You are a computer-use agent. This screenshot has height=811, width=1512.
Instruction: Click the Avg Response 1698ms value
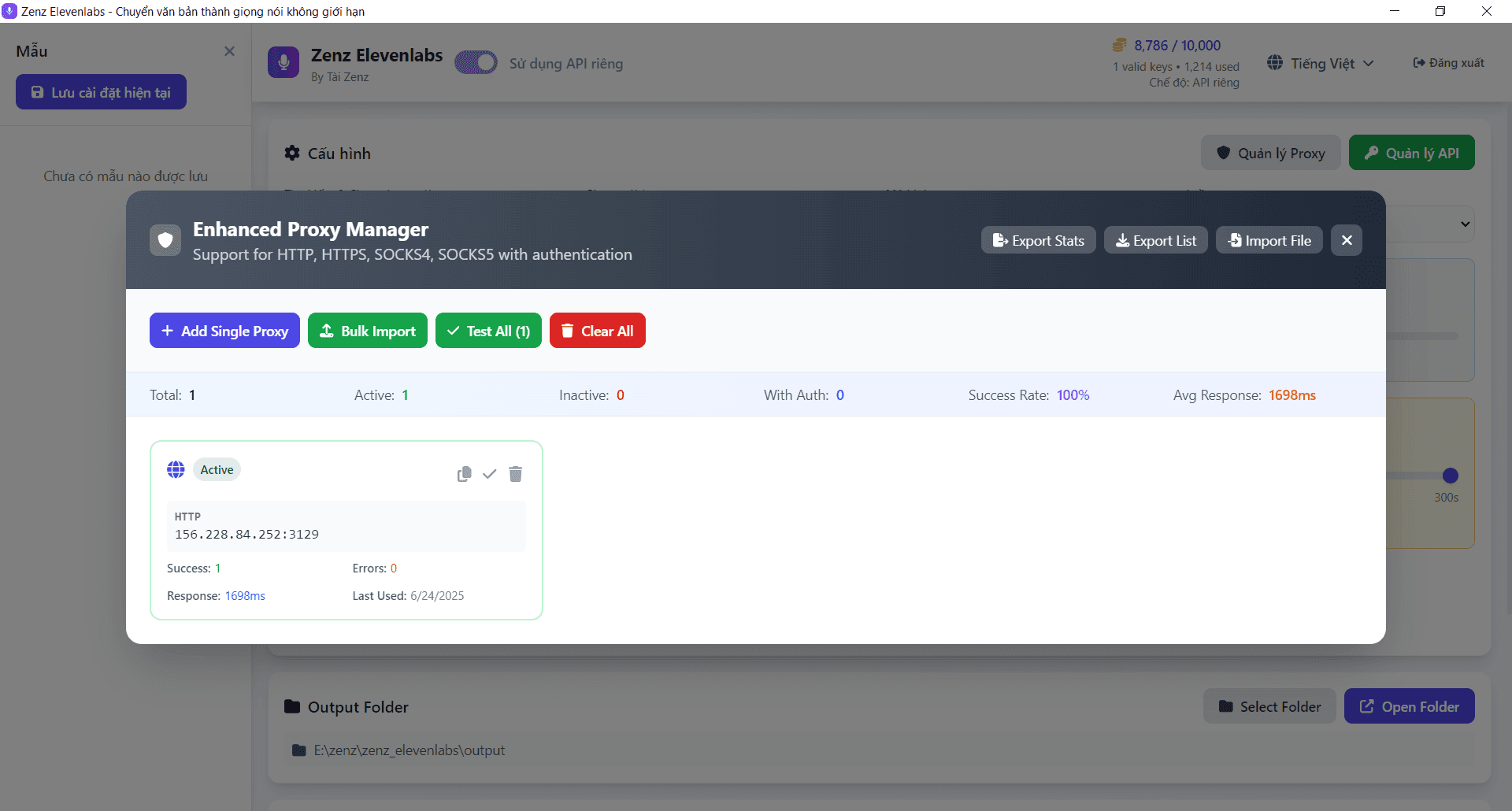pyautogui.click(x=1291, y=395)
